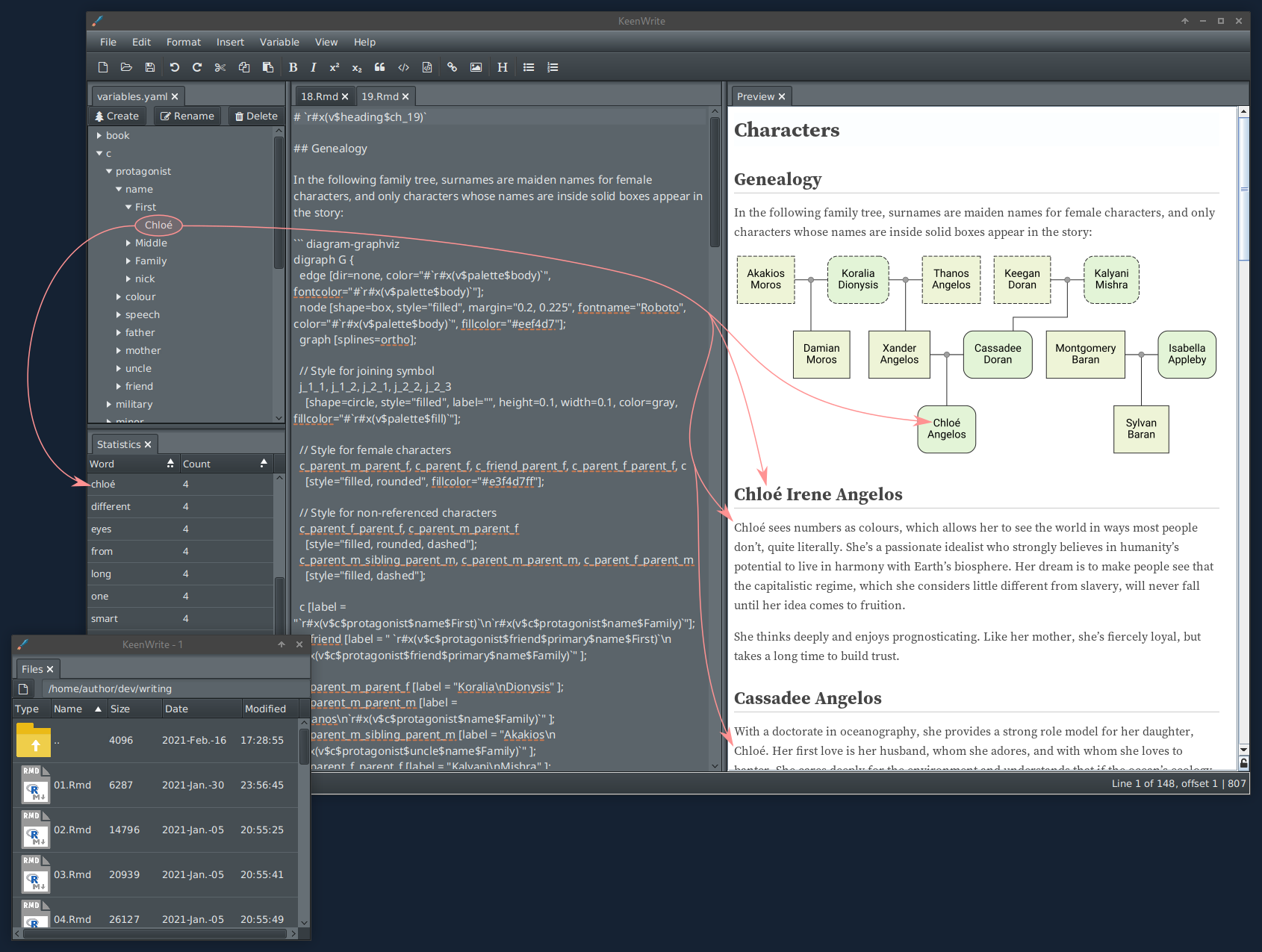Click the Rename button

pos(187,116)
